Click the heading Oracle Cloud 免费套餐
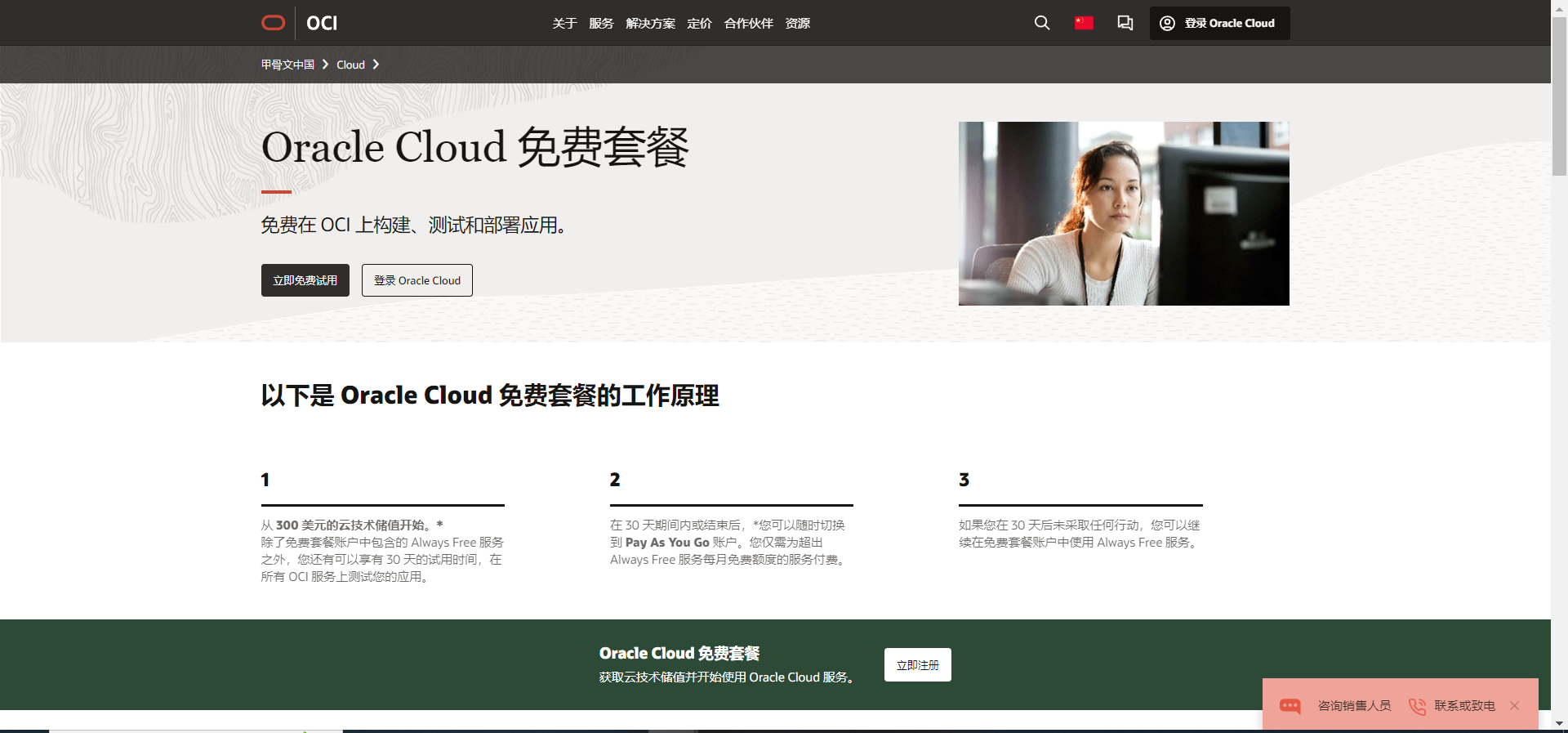Screen dimensions: 1568x733 [x=474, y=148]
